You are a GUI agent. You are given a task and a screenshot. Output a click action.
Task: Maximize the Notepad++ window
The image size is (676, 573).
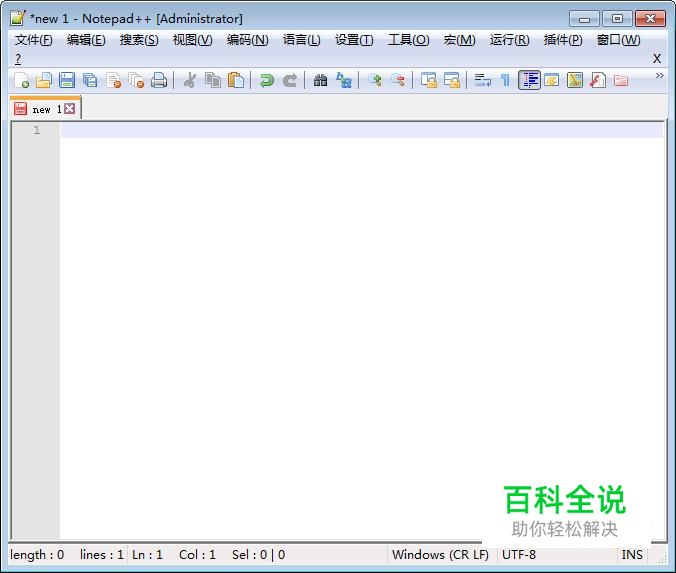[x=617, y=19]
